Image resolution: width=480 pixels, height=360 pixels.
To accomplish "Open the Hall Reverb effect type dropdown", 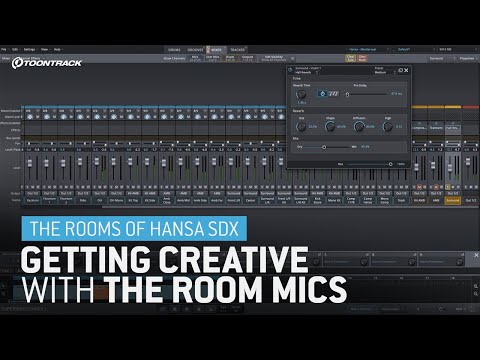I will [x=307, y=72].
